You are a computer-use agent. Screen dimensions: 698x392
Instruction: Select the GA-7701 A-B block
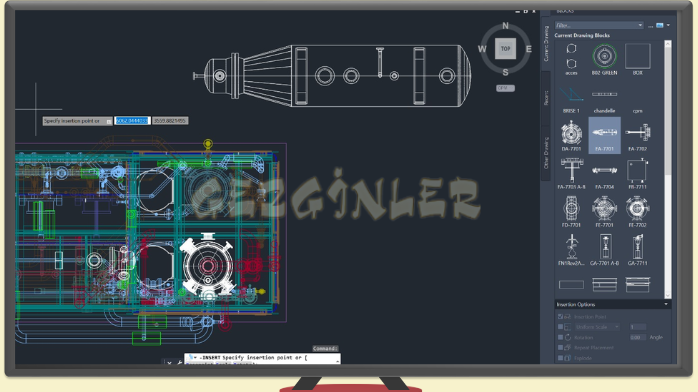[x=604, y=250]
